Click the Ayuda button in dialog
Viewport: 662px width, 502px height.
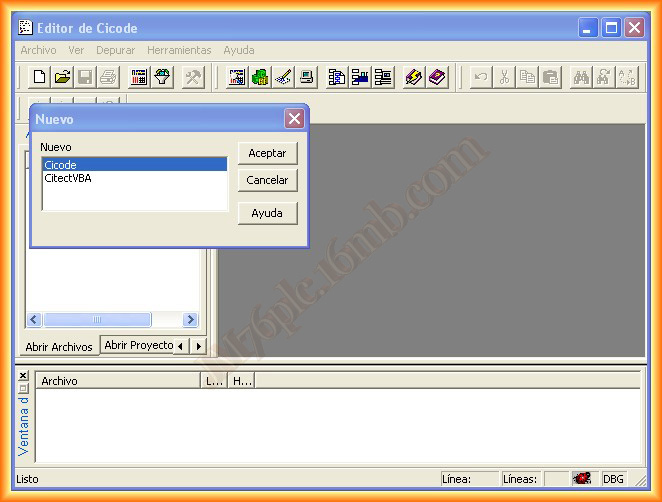pos(267,213)
